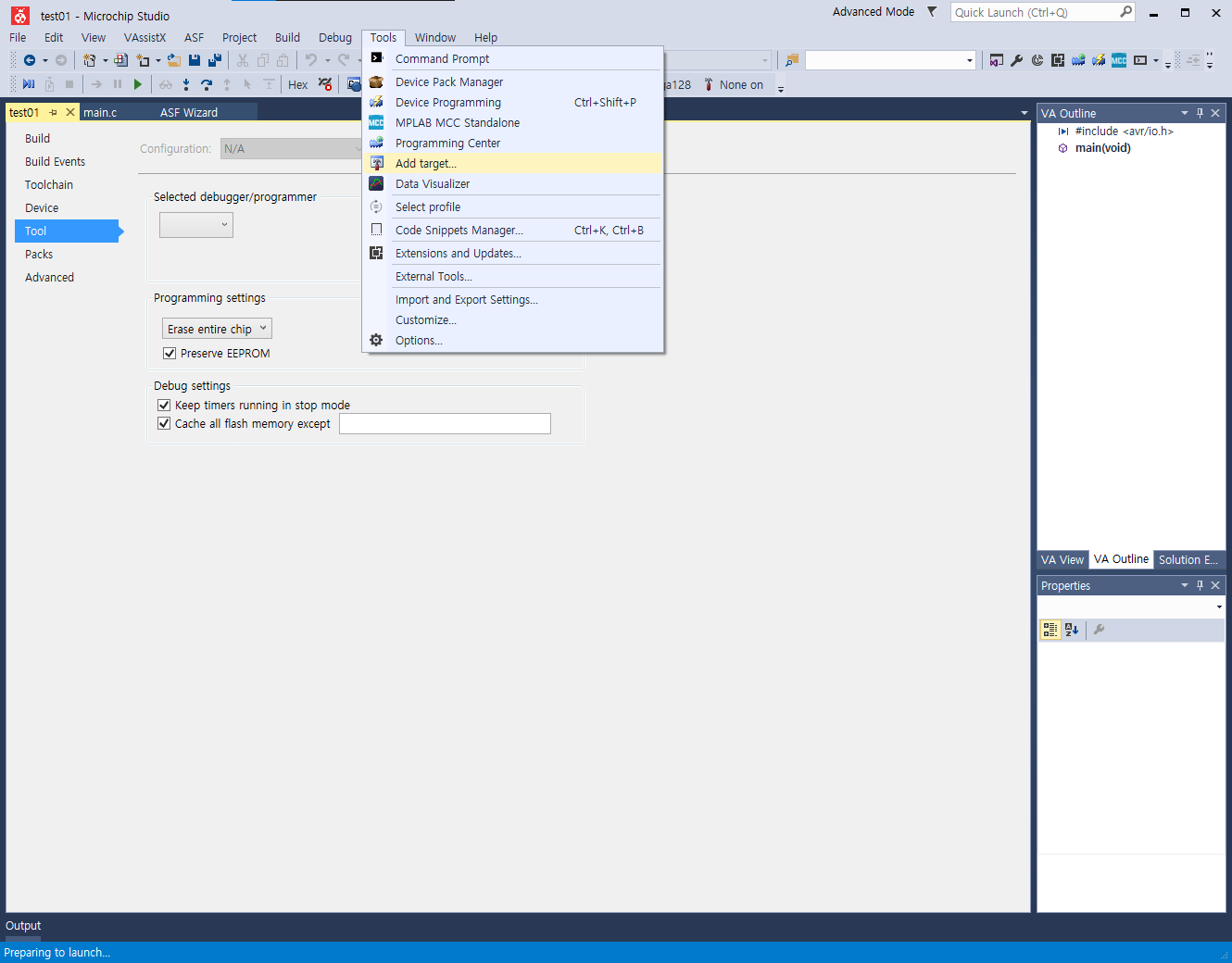1232x963 pixels.
Task: Click the wrench icon in top toolbar
Action: tap(1016, 60)
